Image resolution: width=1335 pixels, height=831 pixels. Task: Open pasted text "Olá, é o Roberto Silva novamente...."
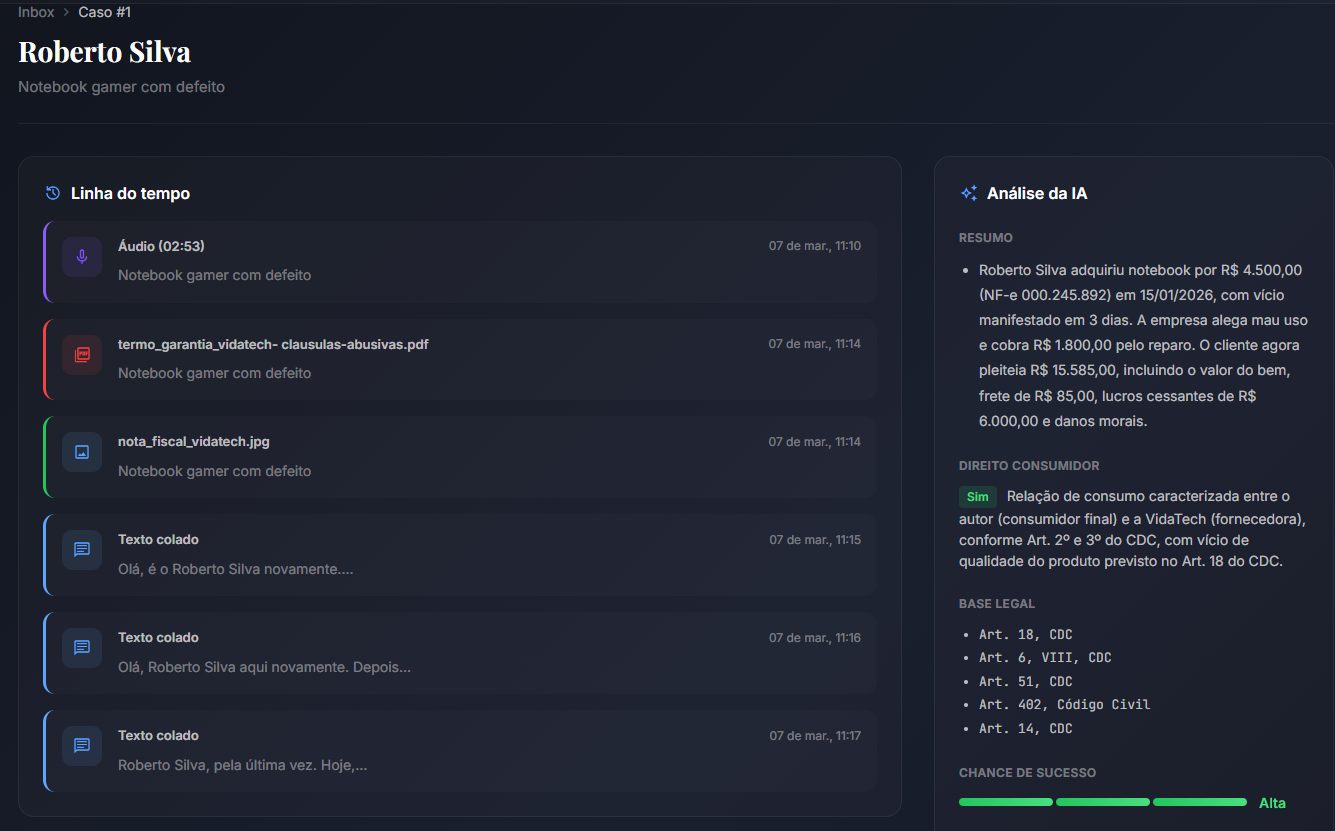coord(460,555)
